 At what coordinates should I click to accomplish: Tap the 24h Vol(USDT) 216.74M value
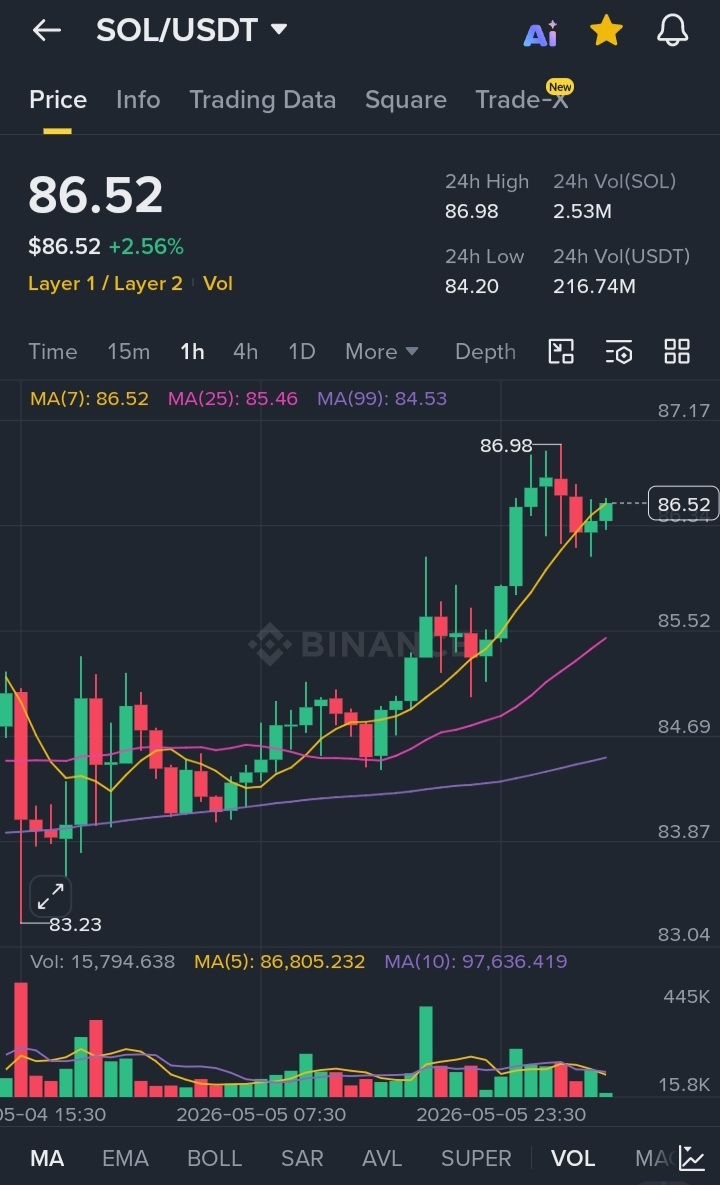coord(594,286)
